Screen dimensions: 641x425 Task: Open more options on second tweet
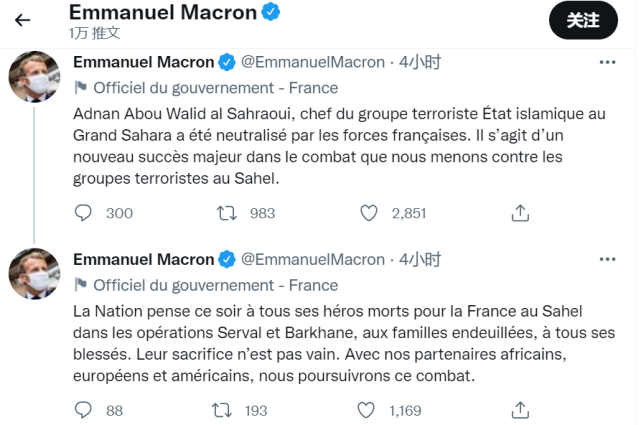point(608,260)
